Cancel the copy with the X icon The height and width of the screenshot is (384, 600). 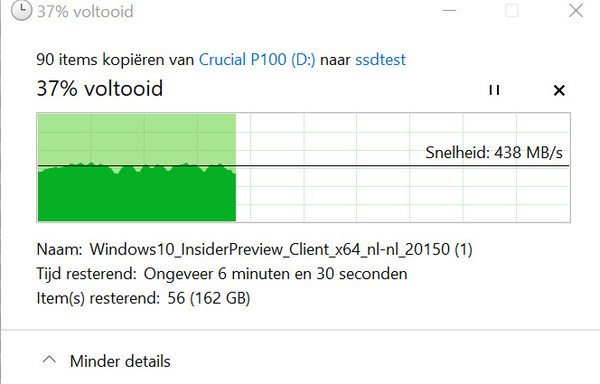click(559, 91)
